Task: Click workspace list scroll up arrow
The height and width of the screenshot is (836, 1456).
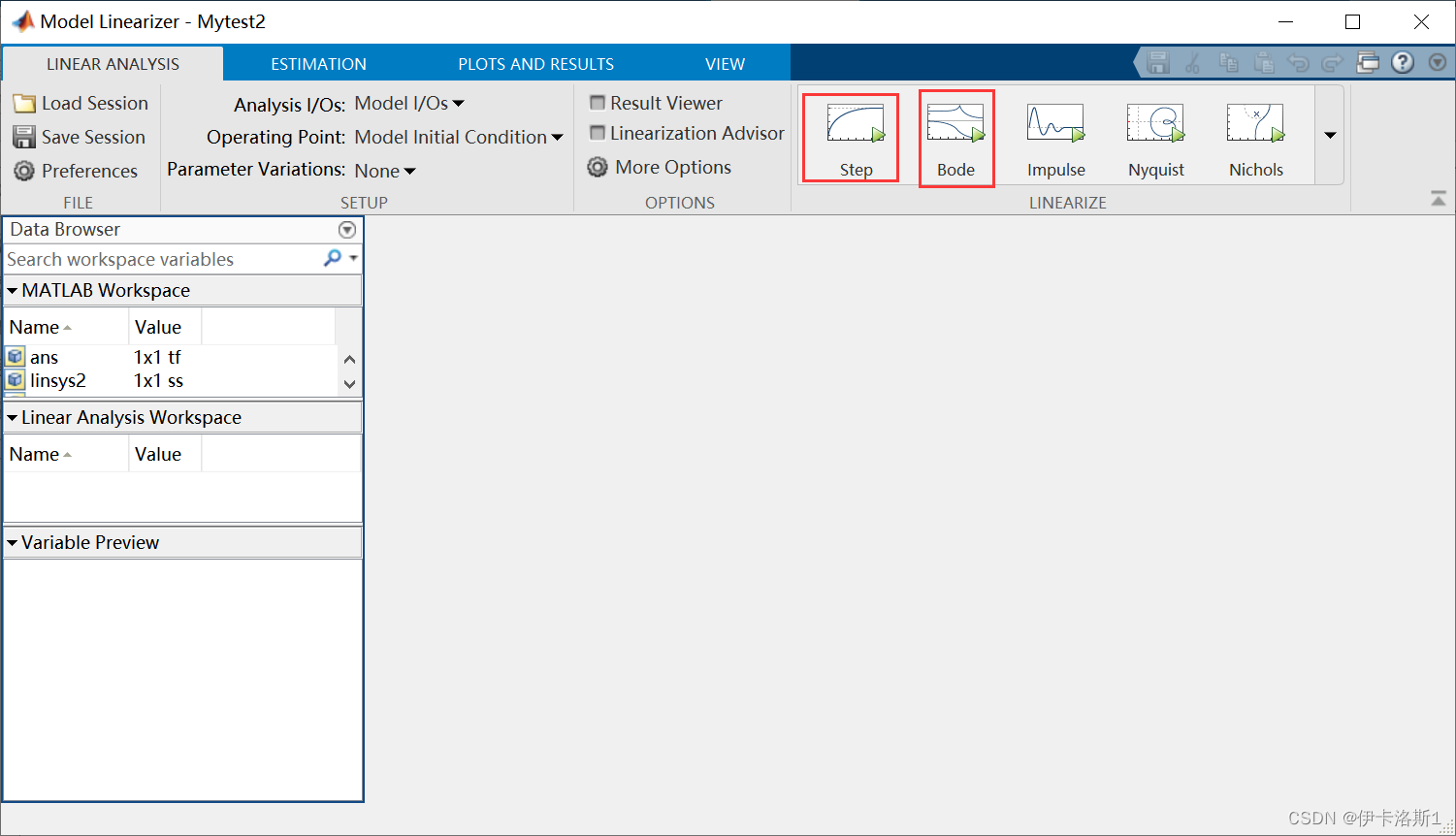Action: click(x=350, y=359)
